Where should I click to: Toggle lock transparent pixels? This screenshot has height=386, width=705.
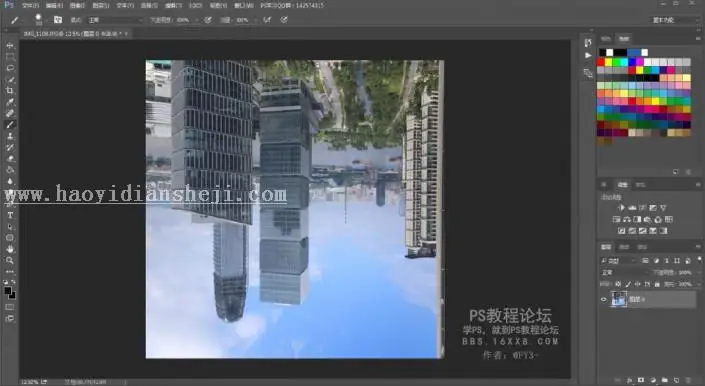(x=618, y=284)
